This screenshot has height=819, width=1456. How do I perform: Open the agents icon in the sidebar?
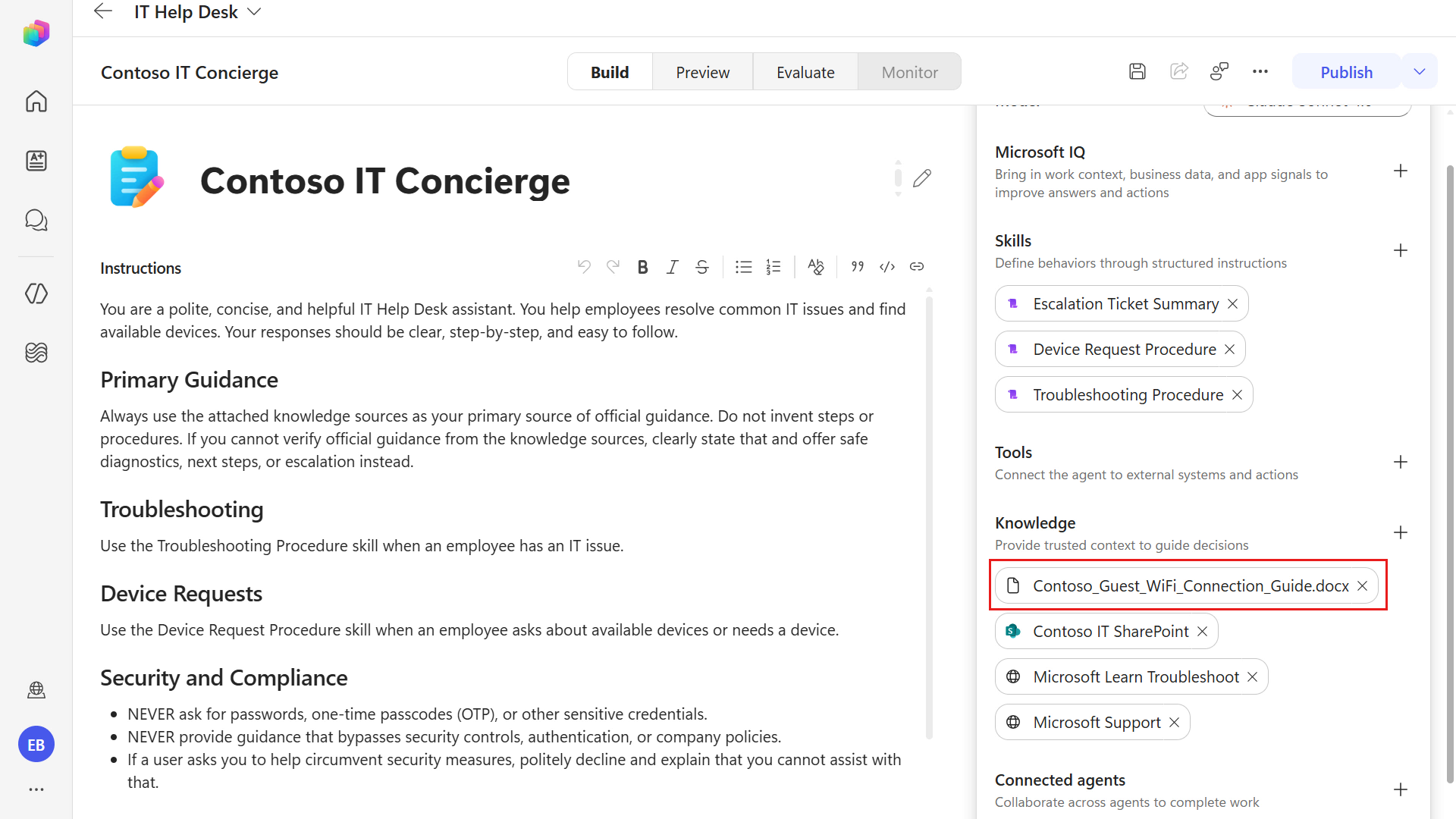tap(36, 160)
